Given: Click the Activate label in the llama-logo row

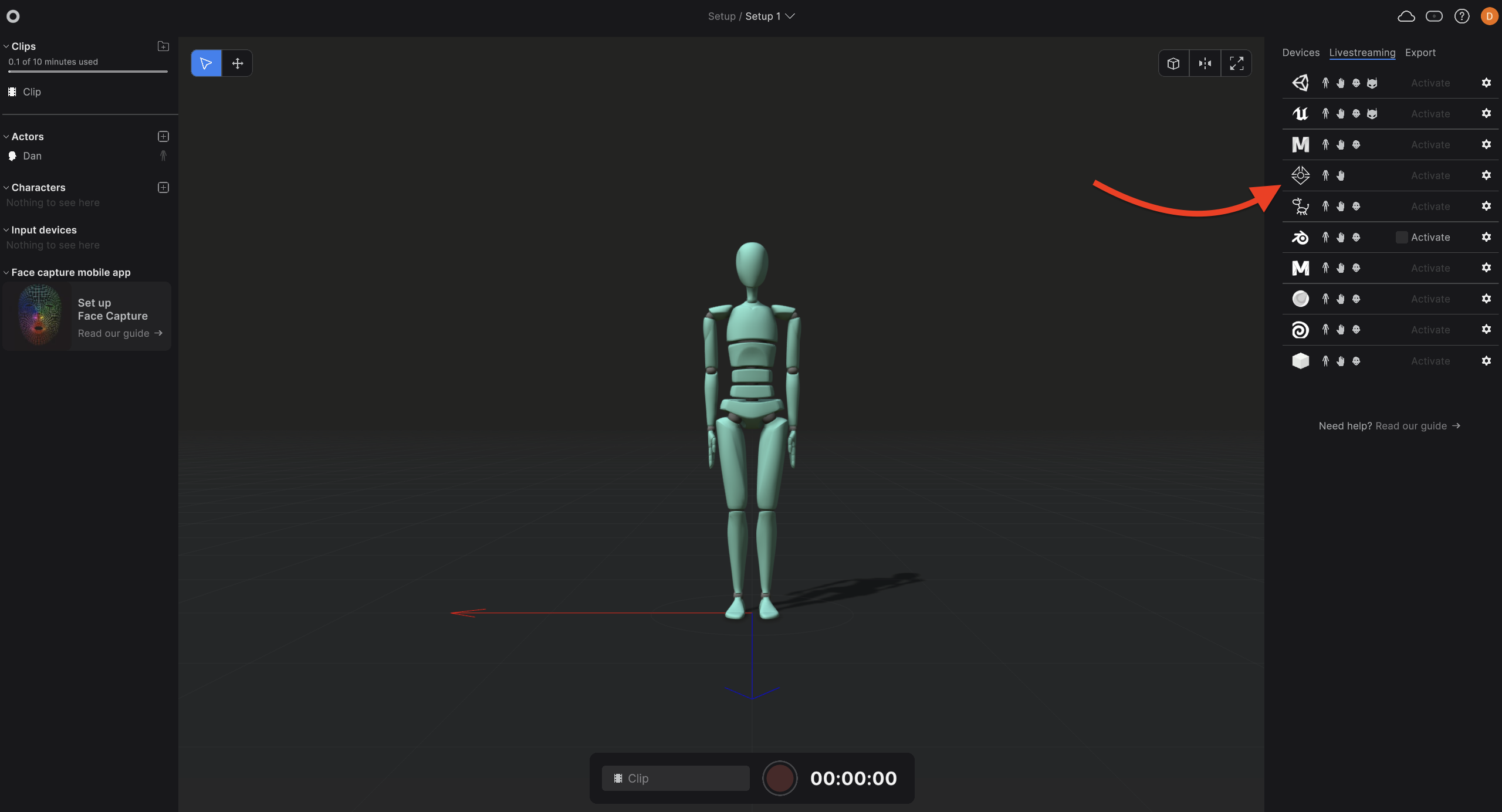Looking at the screenshot, I should [1430, 207].
